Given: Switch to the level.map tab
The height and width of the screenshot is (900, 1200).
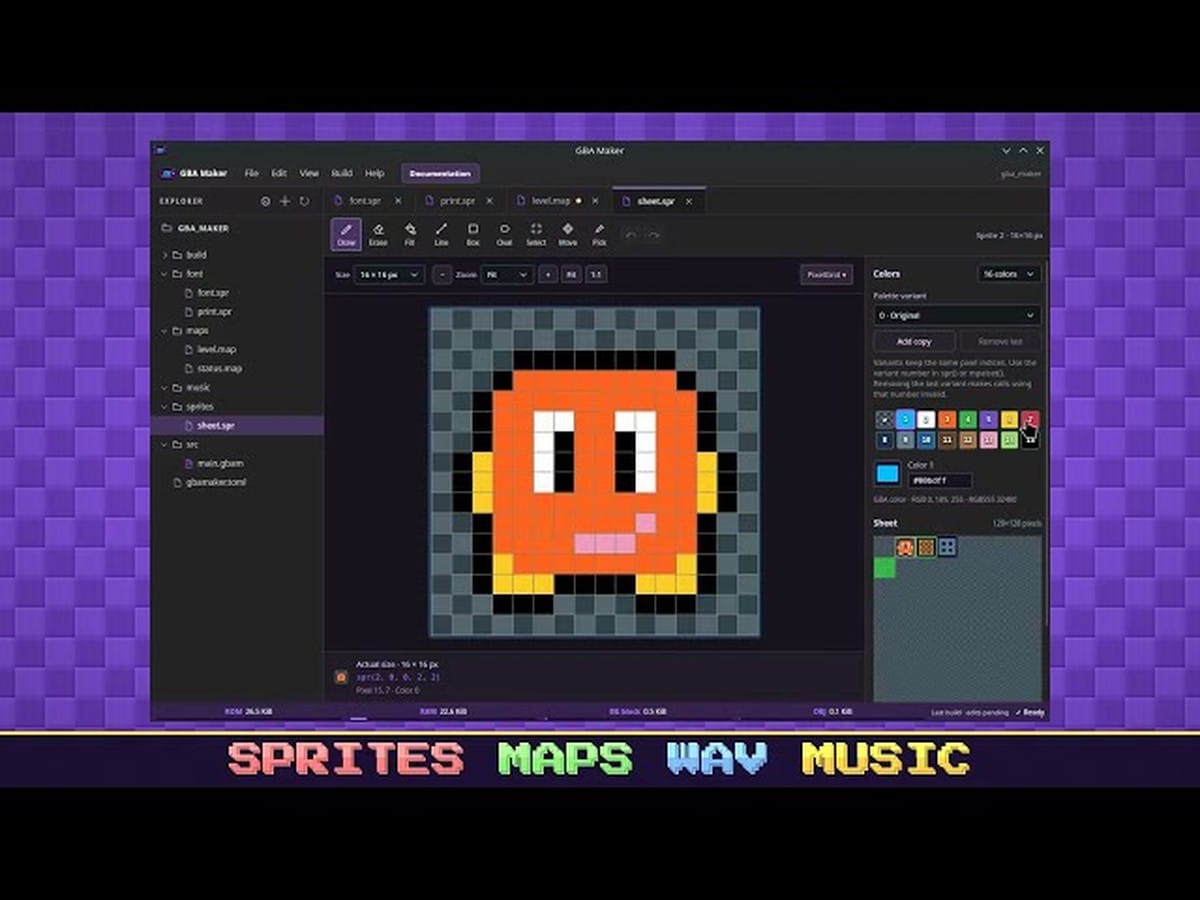Looking at the screenshot, I should [550, 201].
